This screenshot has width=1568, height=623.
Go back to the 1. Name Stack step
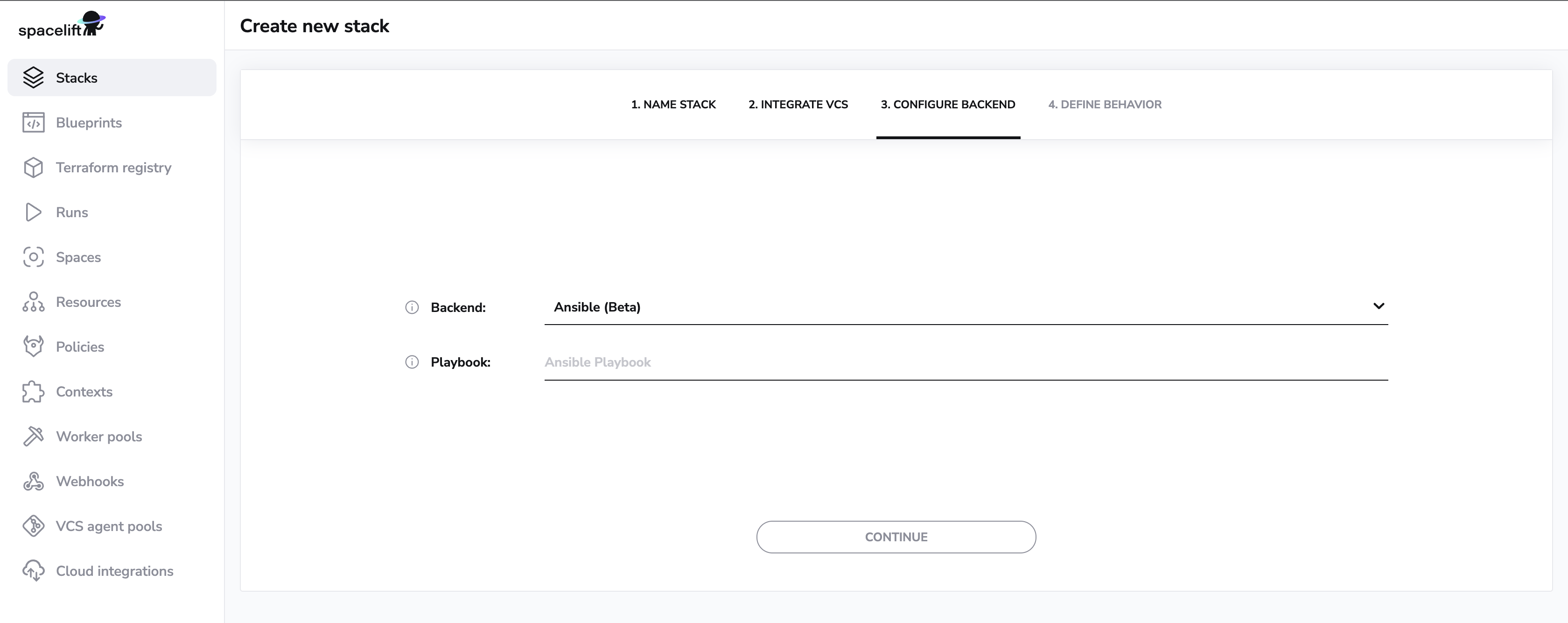672,104
